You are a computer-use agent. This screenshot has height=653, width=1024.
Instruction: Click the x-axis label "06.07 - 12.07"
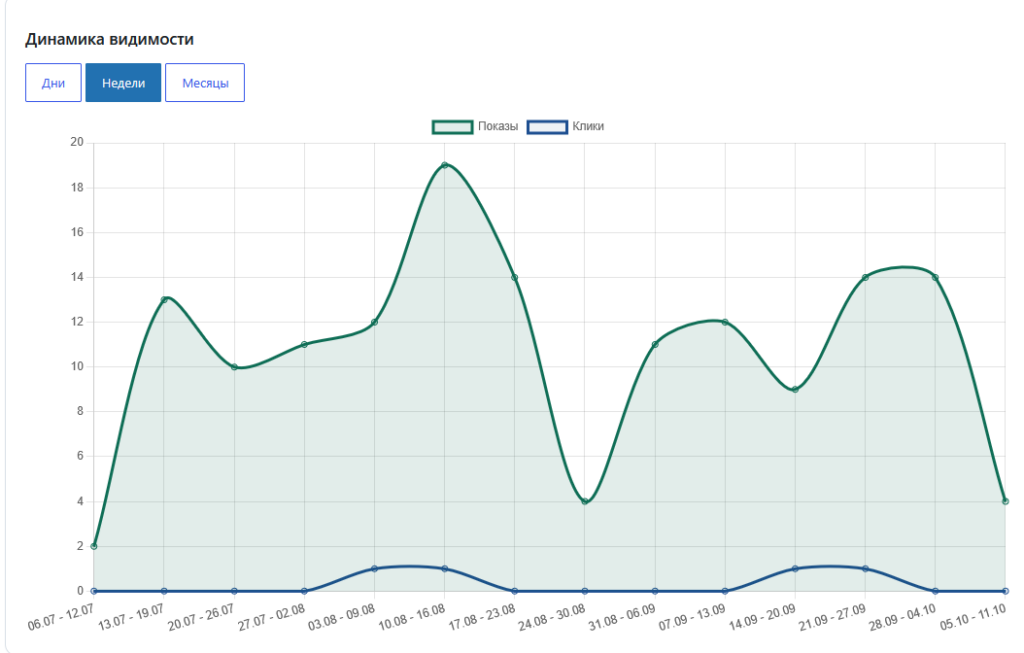tap(61, 616)
